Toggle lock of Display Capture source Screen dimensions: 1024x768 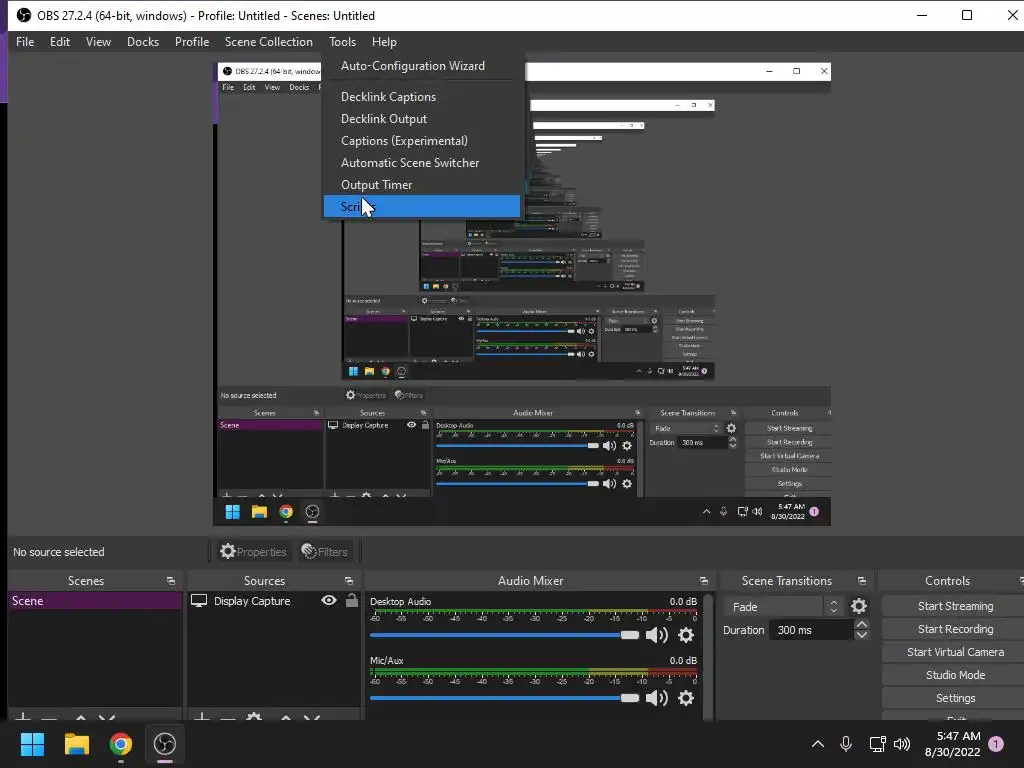coord(351,600)
